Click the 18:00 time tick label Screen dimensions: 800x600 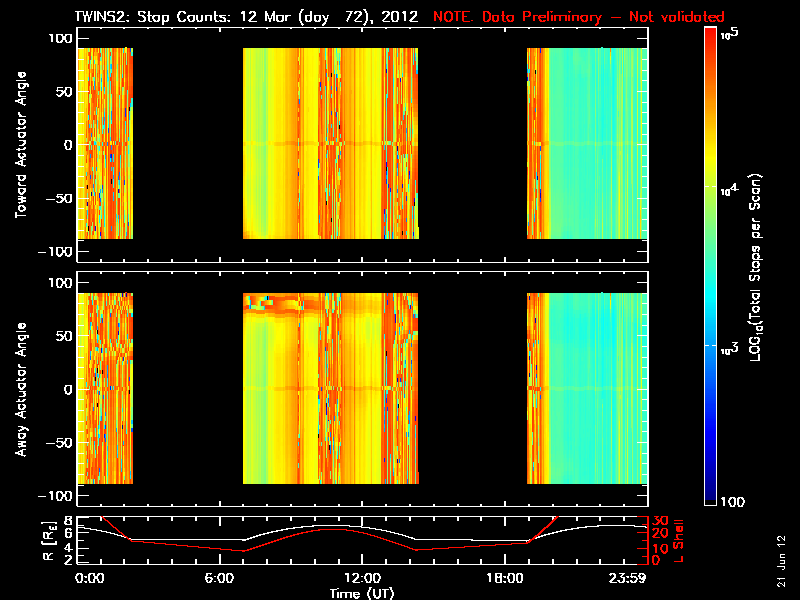pos(498,579)
